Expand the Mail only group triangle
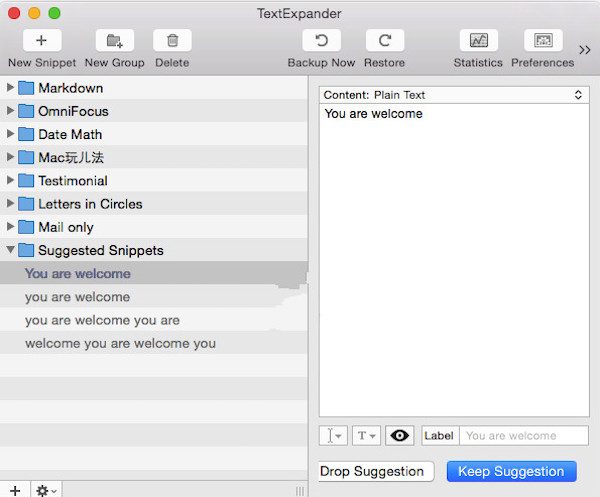600x497 pixels. click(x=10, y=227)
